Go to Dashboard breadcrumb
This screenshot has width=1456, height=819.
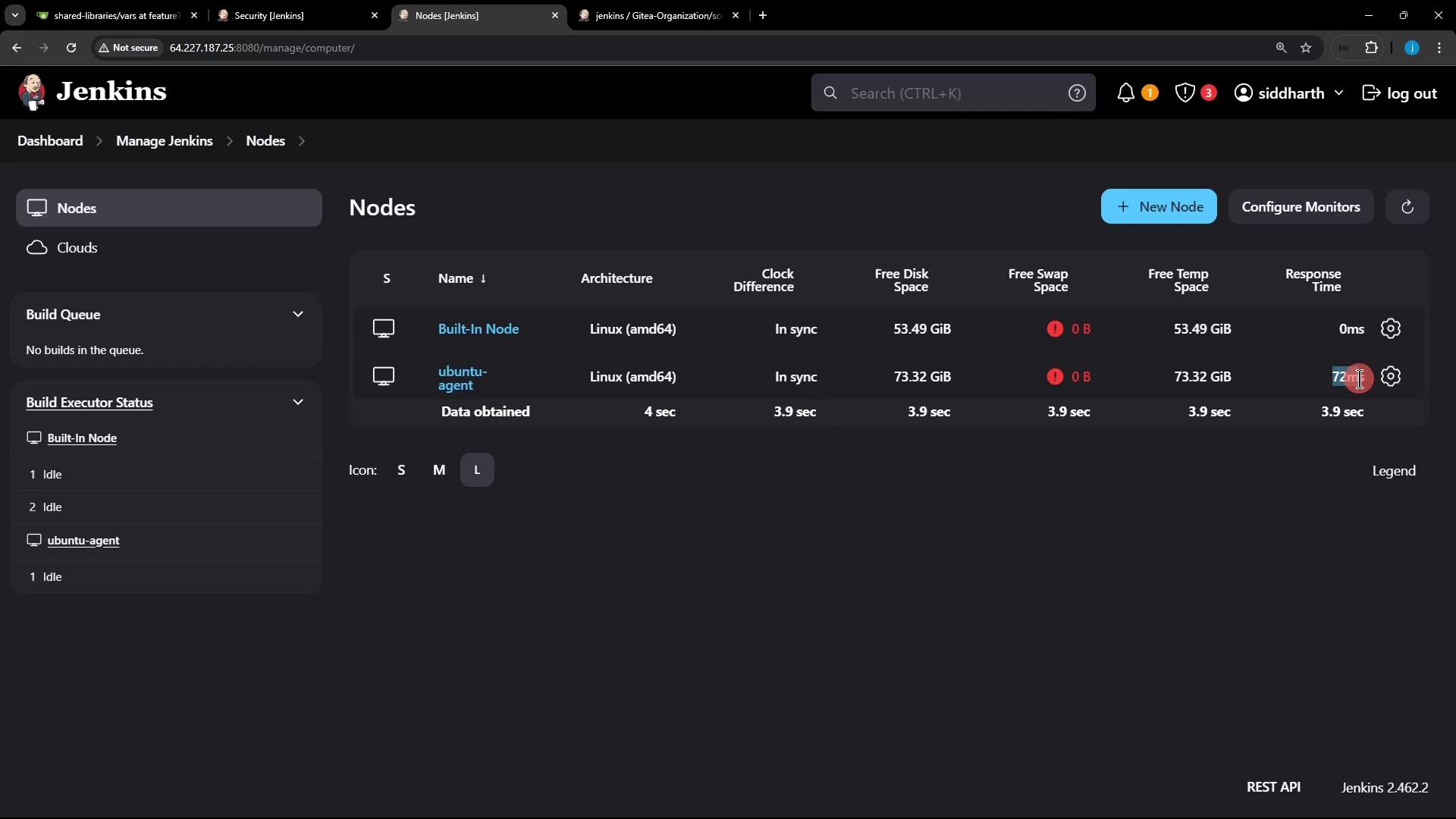50,141
